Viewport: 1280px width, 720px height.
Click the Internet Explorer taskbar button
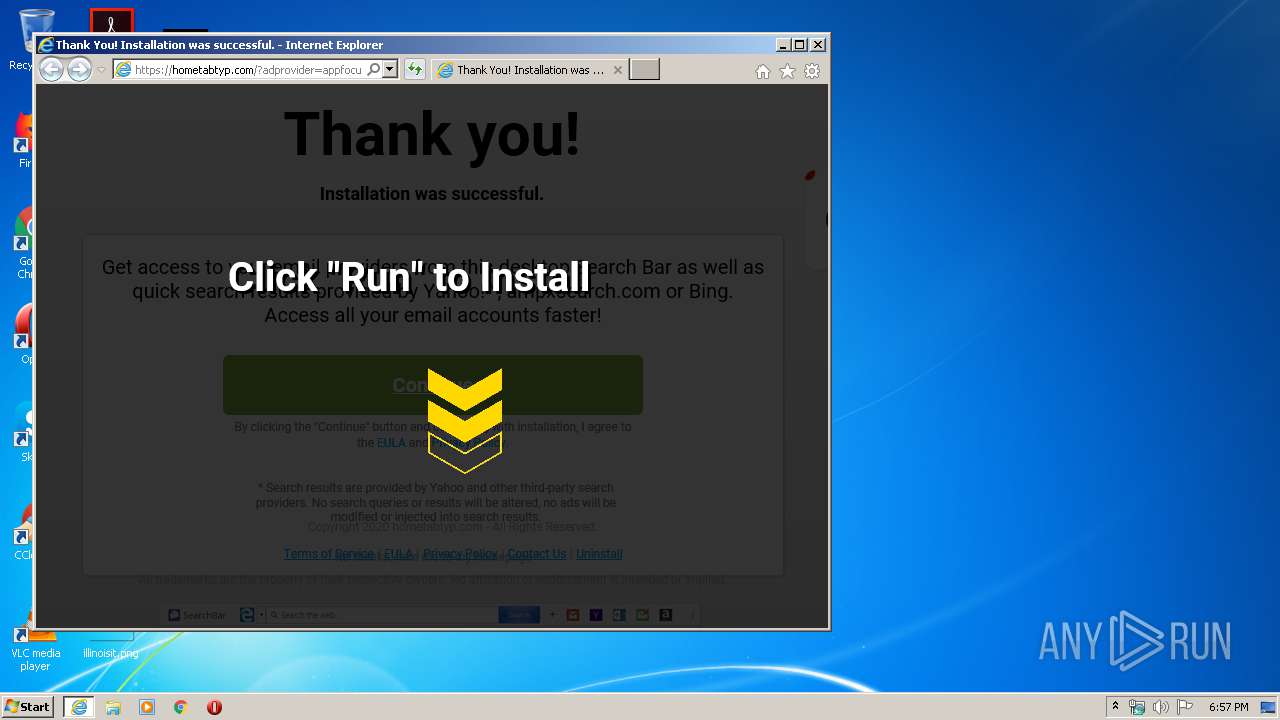(x=79, y=707)
